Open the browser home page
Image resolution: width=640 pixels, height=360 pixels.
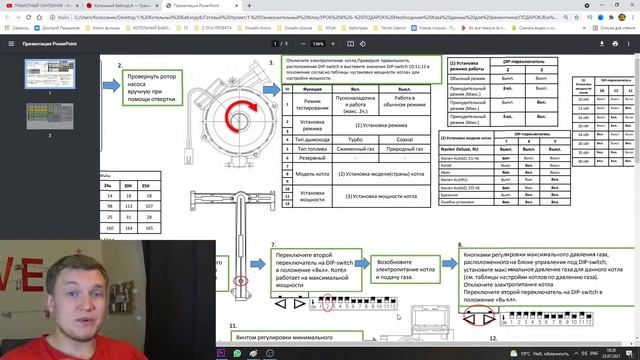tap(39, 18)
